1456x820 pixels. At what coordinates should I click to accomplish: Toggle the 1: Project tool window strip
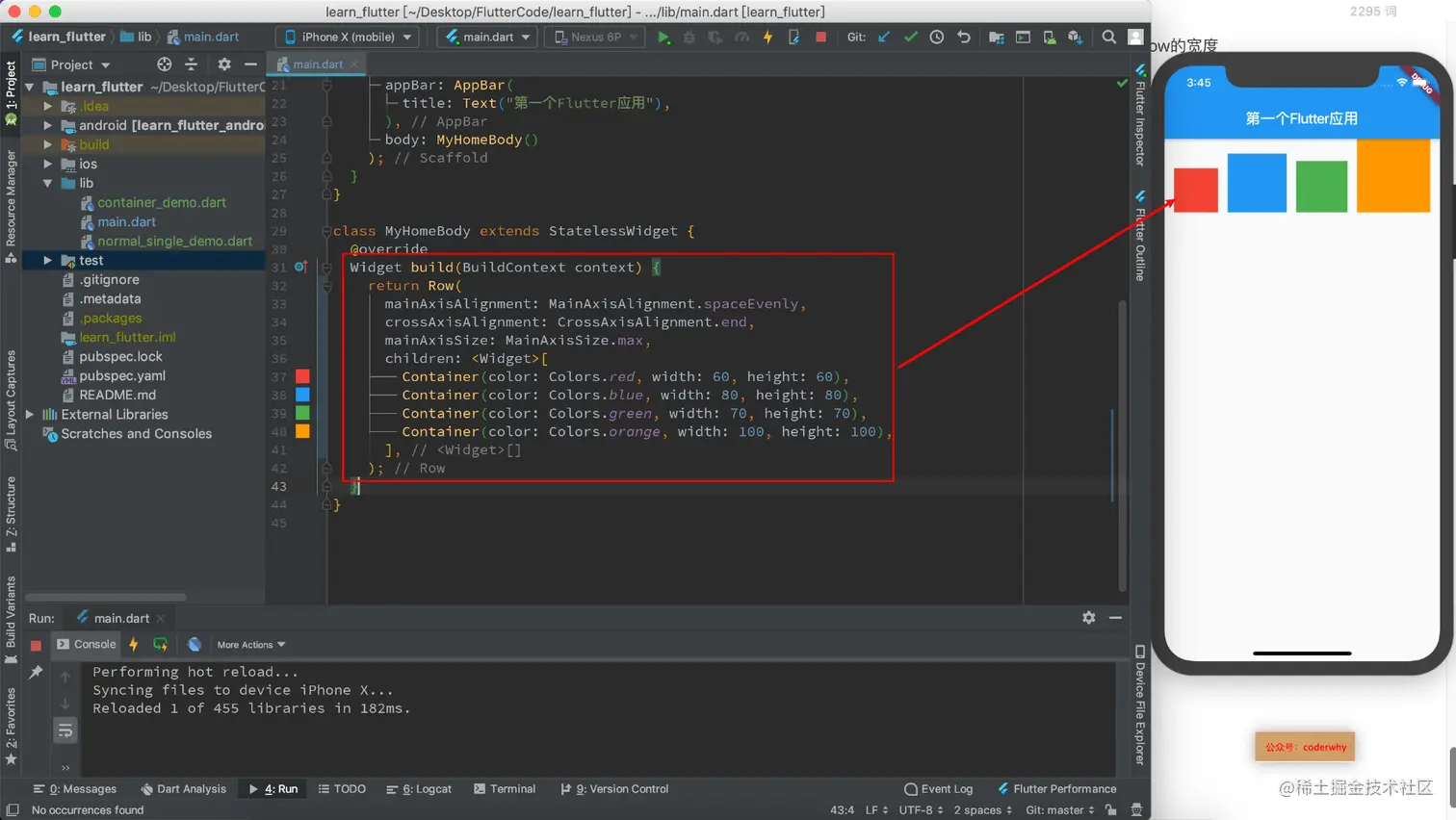pos(12,93)
